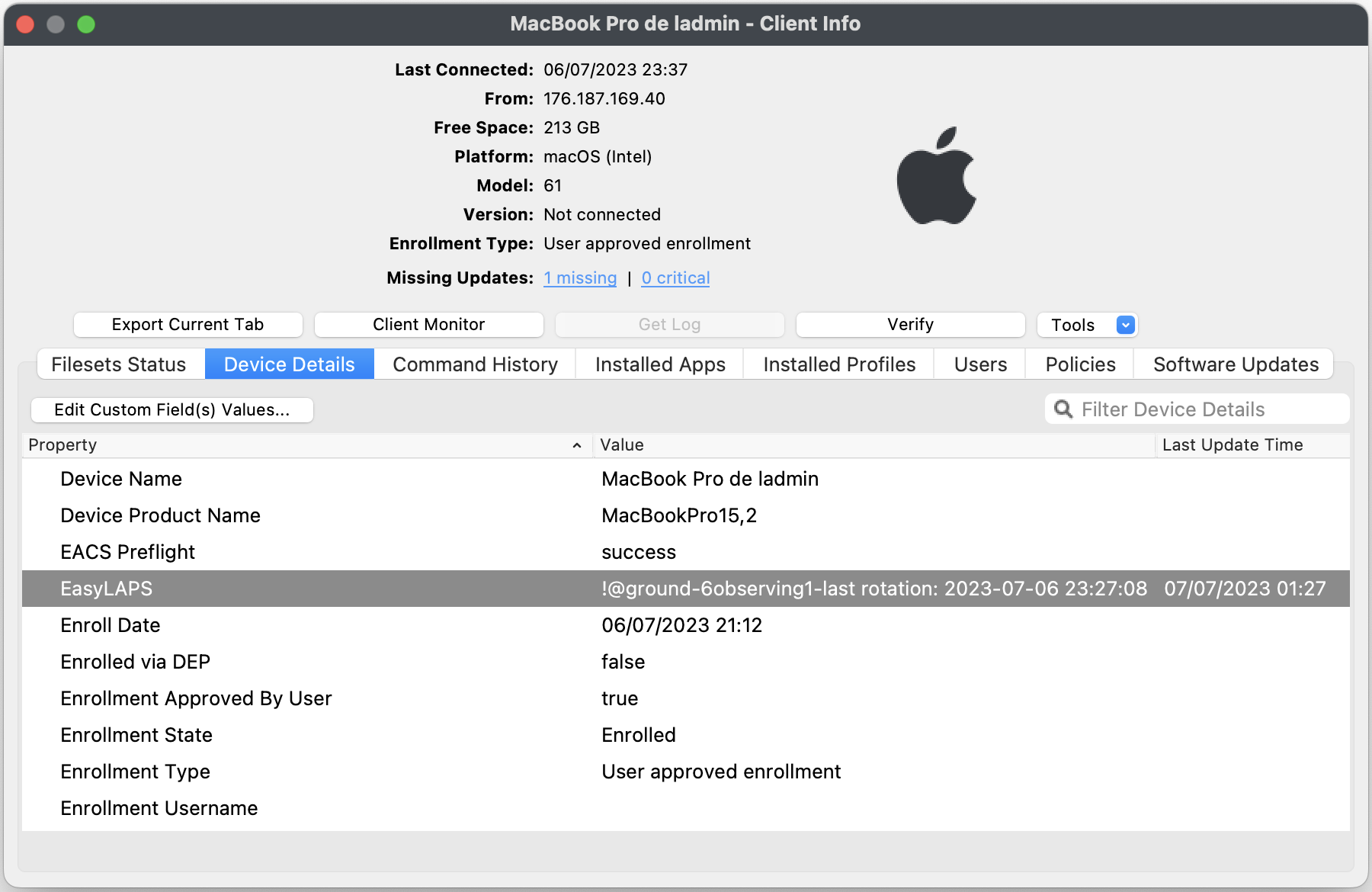The width and height of the screenshot is (1372, 892).
Task: Click the 'Not connected' version value
Action: (x=602, y=215)
